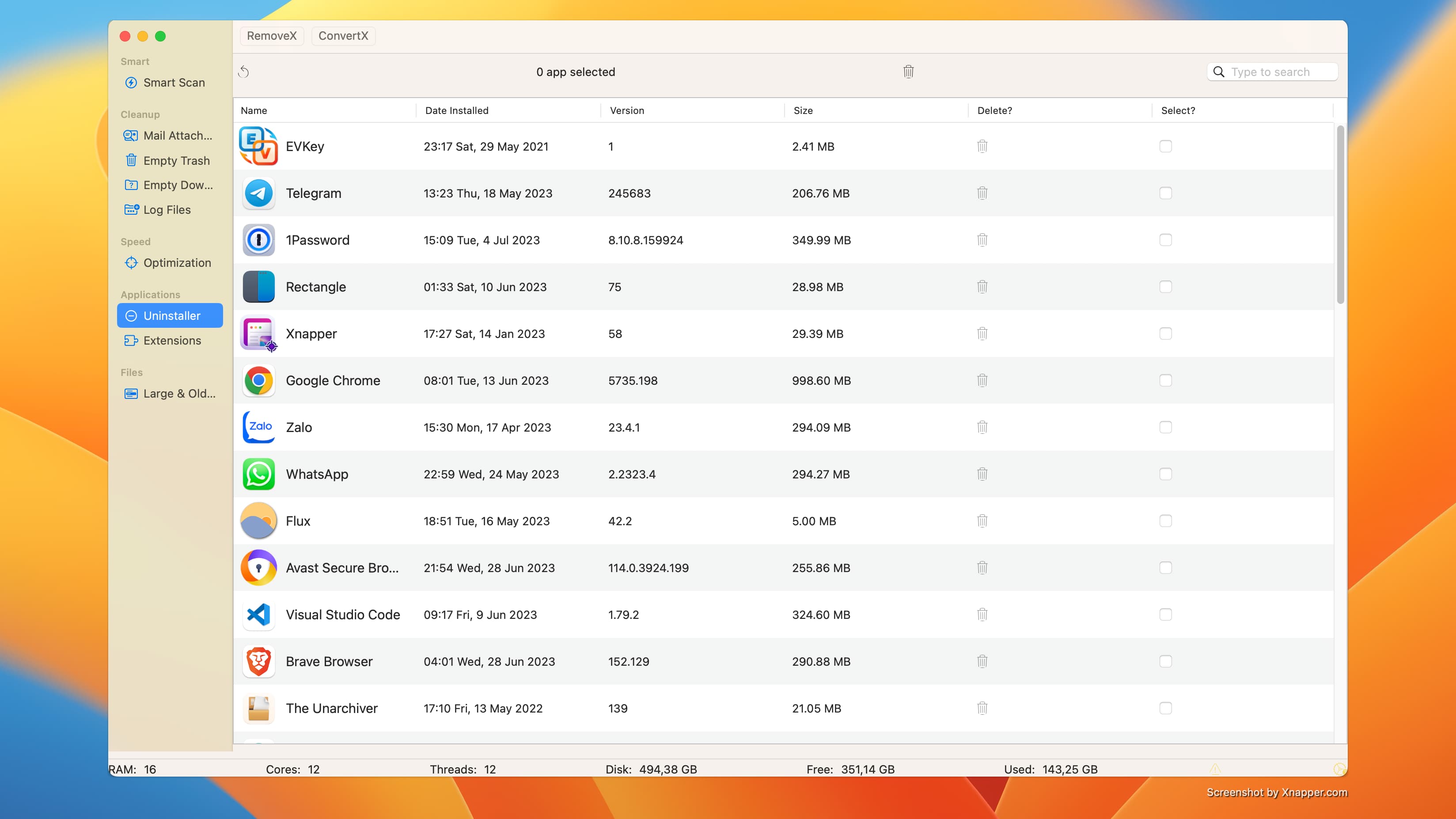Open Empty Trash in the Cleanup section
Viewport: 1456px width, 819px height.
(x=176, y=160)
